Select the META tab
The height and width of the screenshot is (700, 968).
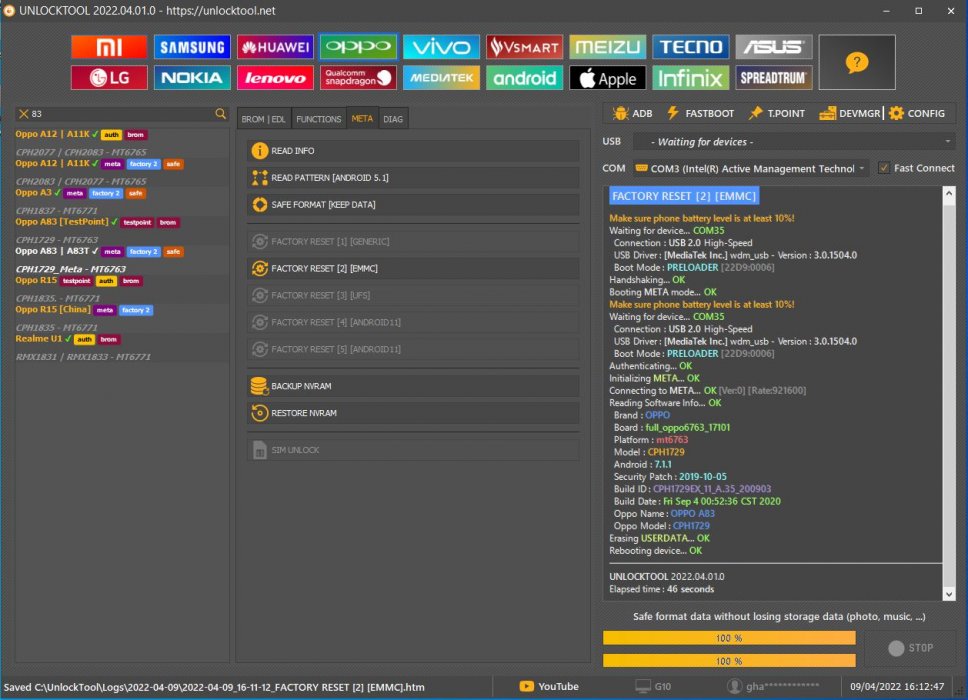(362, 119)
